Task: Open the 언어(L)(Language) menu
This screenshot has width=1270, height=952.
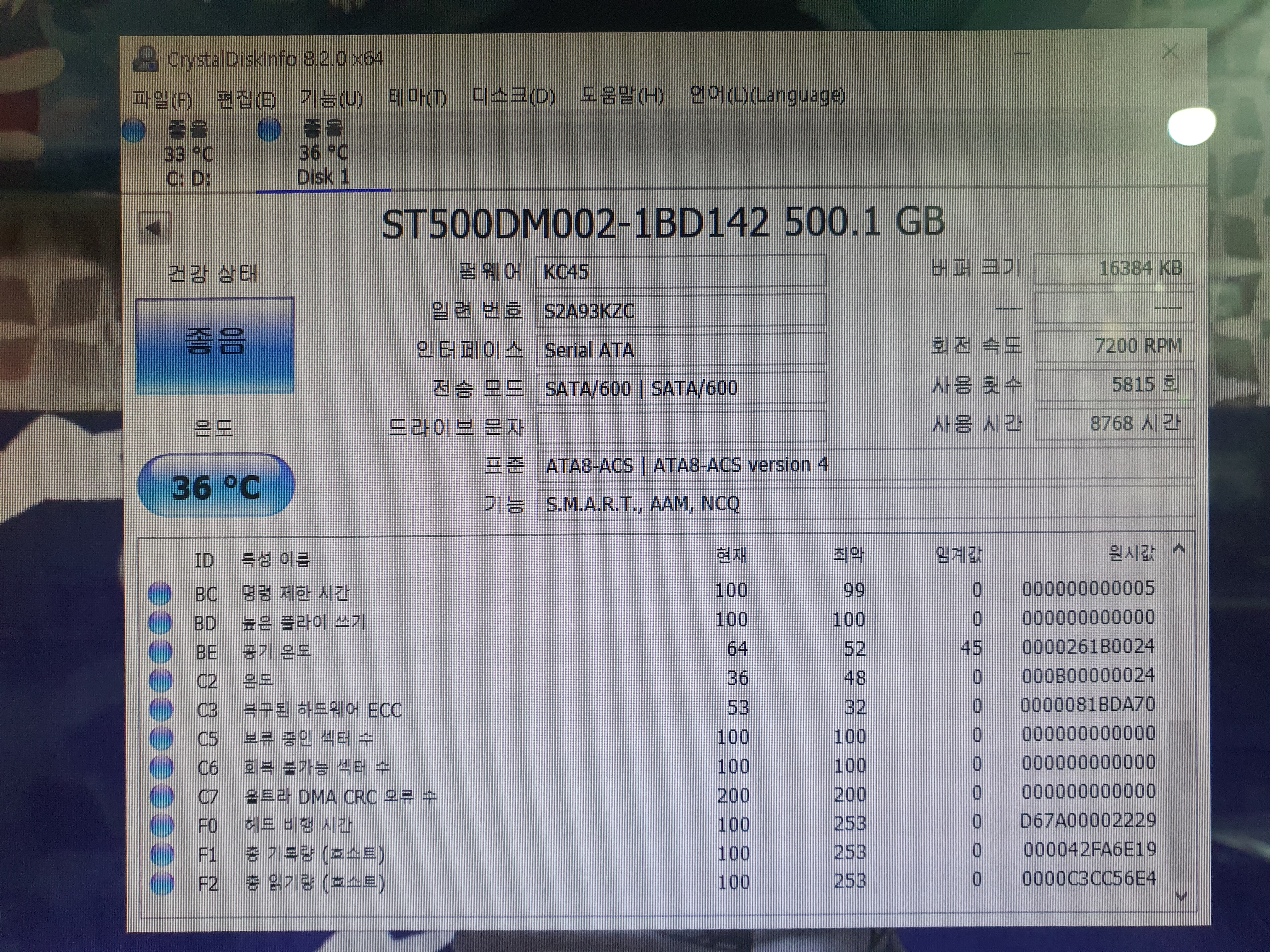Action: pos(767,95)
